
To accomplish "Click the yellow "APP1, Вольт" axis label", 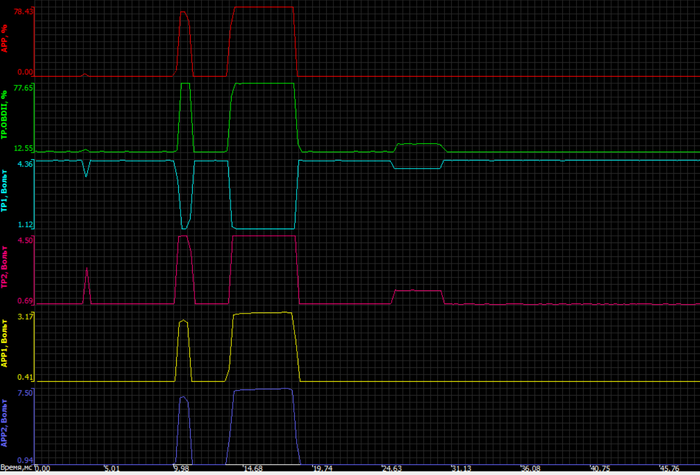I will pos(5,343).
